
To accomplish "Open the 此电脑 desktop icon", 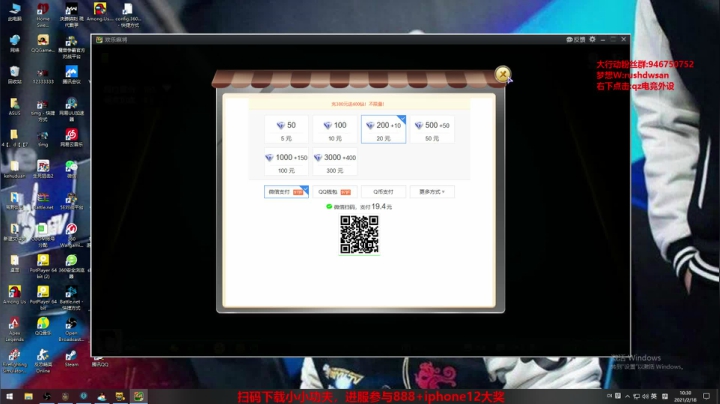I will (14, 12).
